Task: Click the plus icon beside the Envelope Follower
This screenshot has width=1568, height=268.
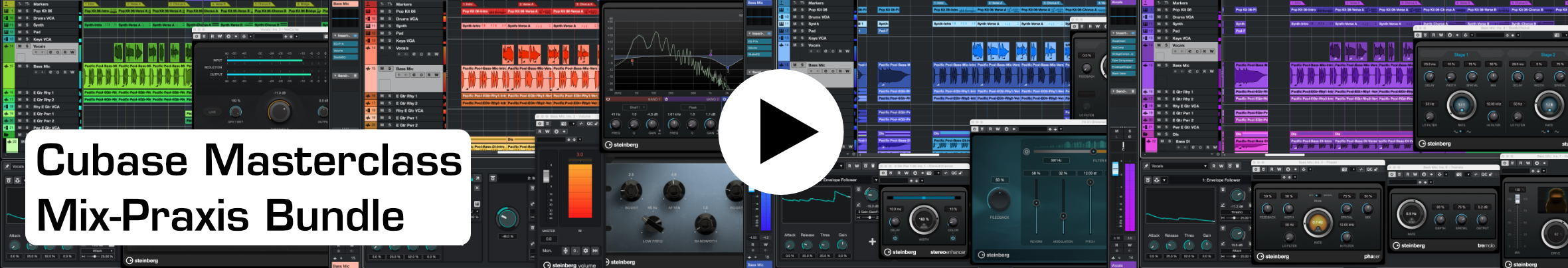Action: pos(872,242)
